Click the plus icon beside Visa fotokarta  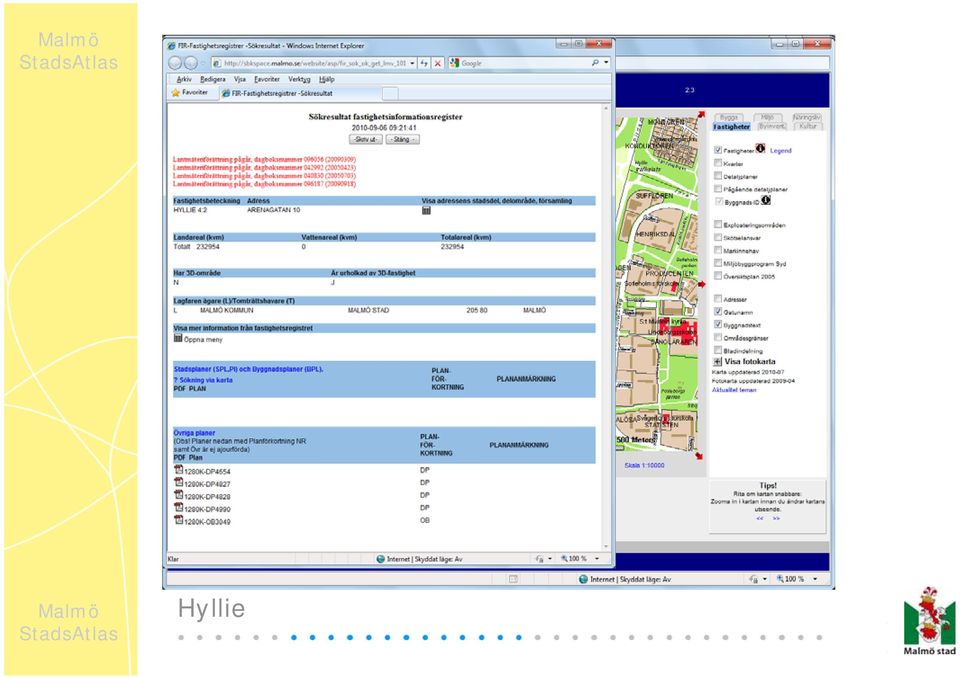pyautogui.click(x=718, y=362)
